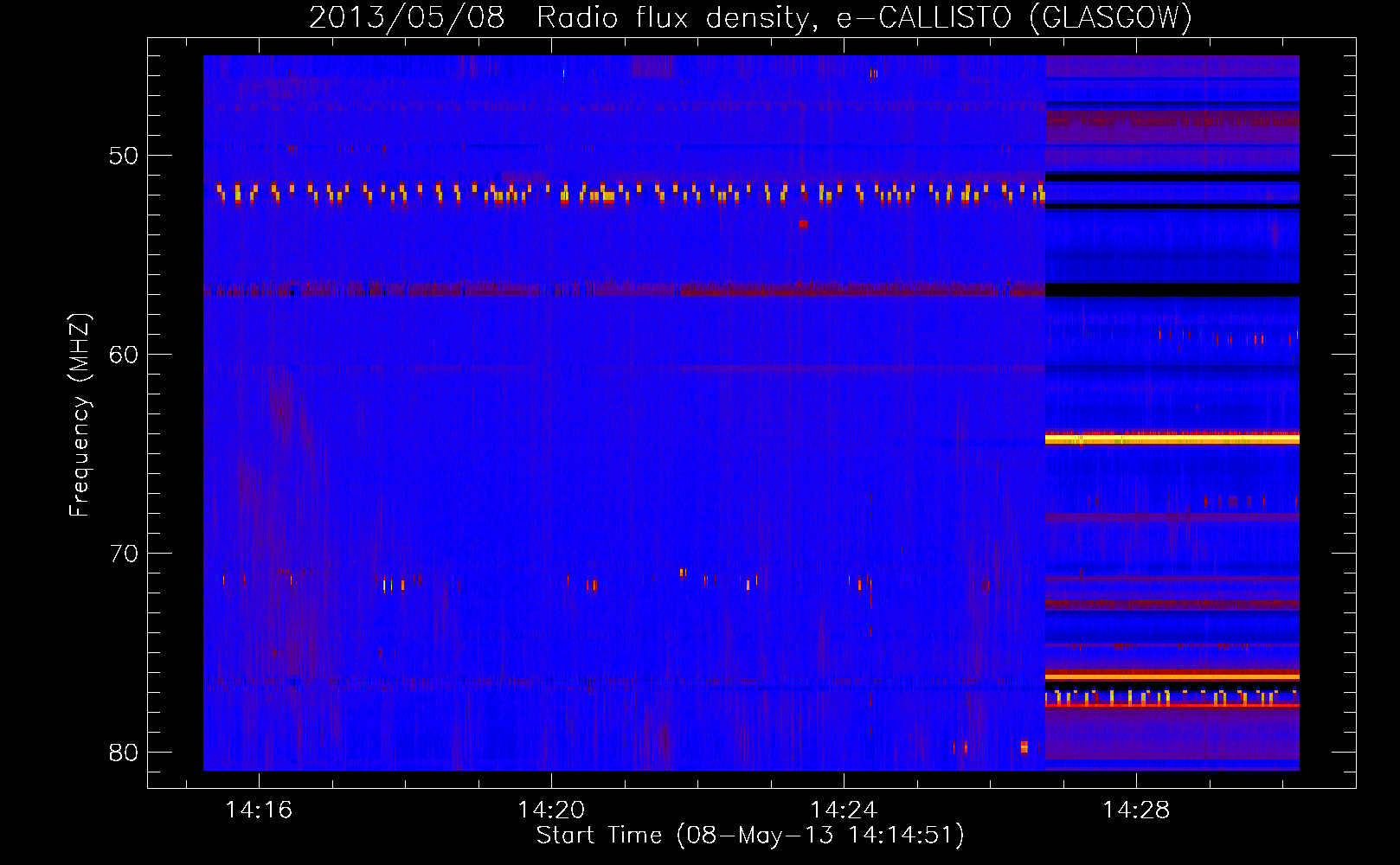Click the orange-yellow band near 76 MHz
Viewport: 1400px width, 865px height.
coord(1172,676)
